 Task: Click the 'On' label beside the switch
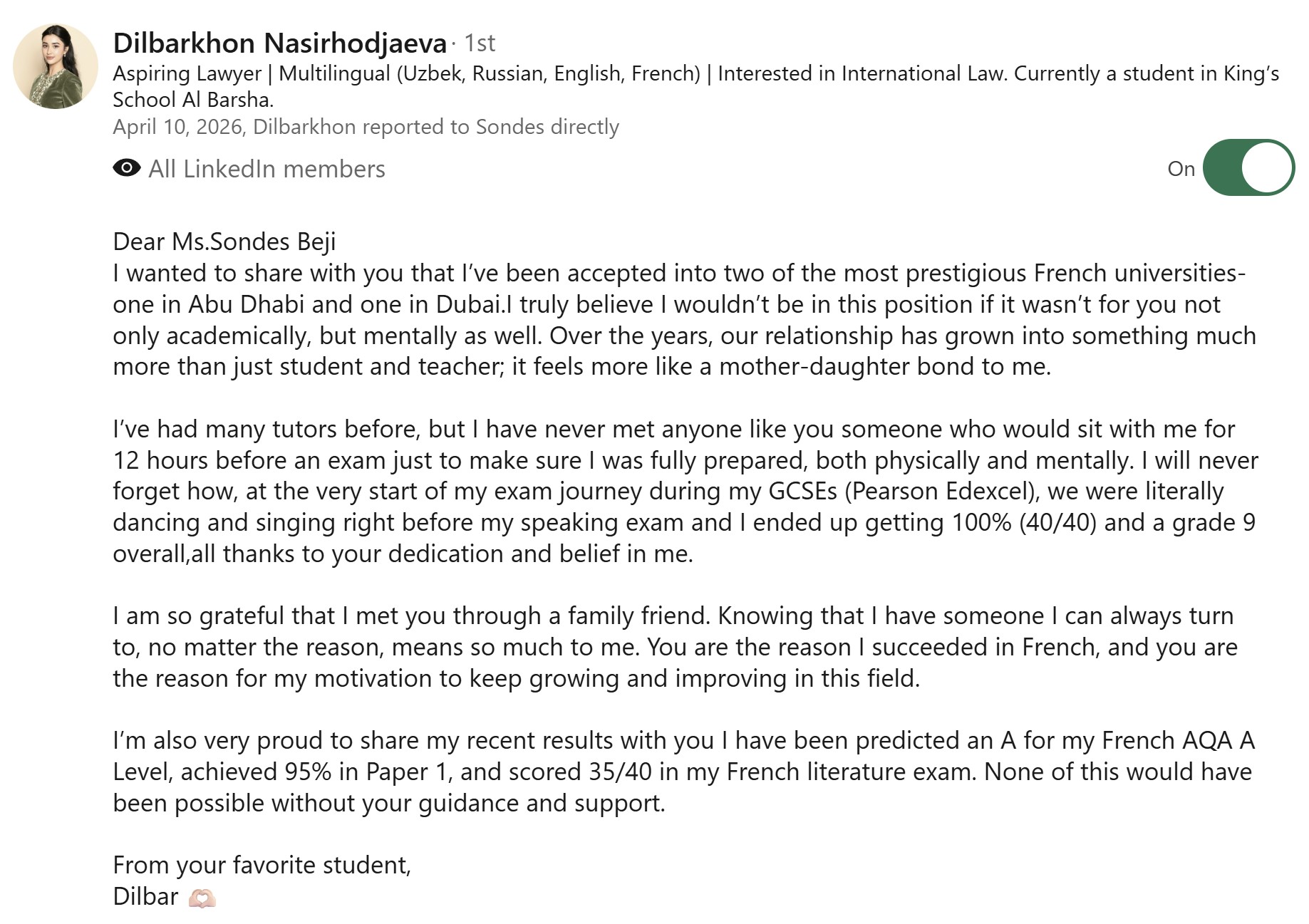pyautogui.click(x=1181, y=169)
